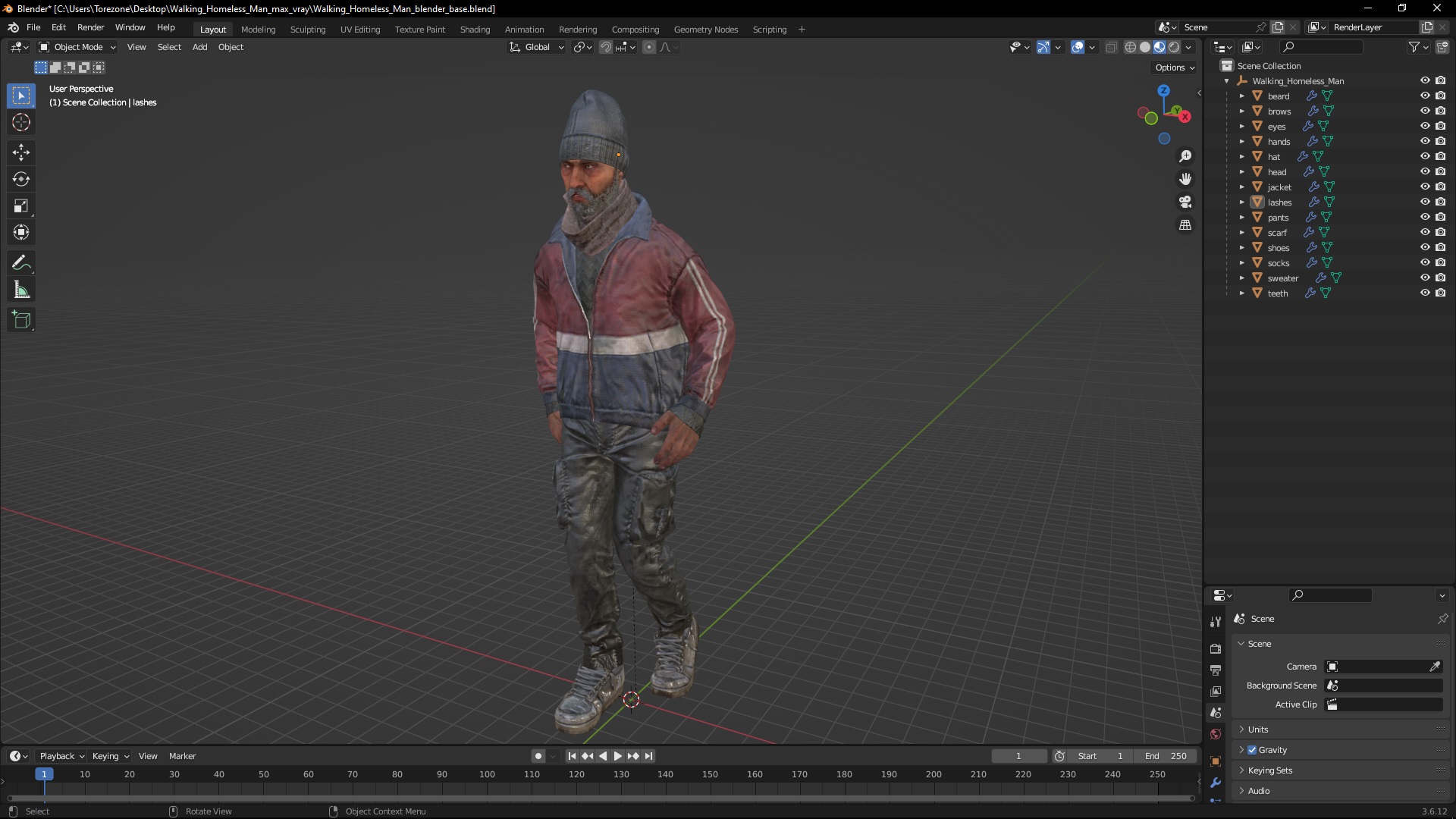Open the Options dropdown in viewport
This screenshot has width=1456, height=819.
tap(1174, 67)
